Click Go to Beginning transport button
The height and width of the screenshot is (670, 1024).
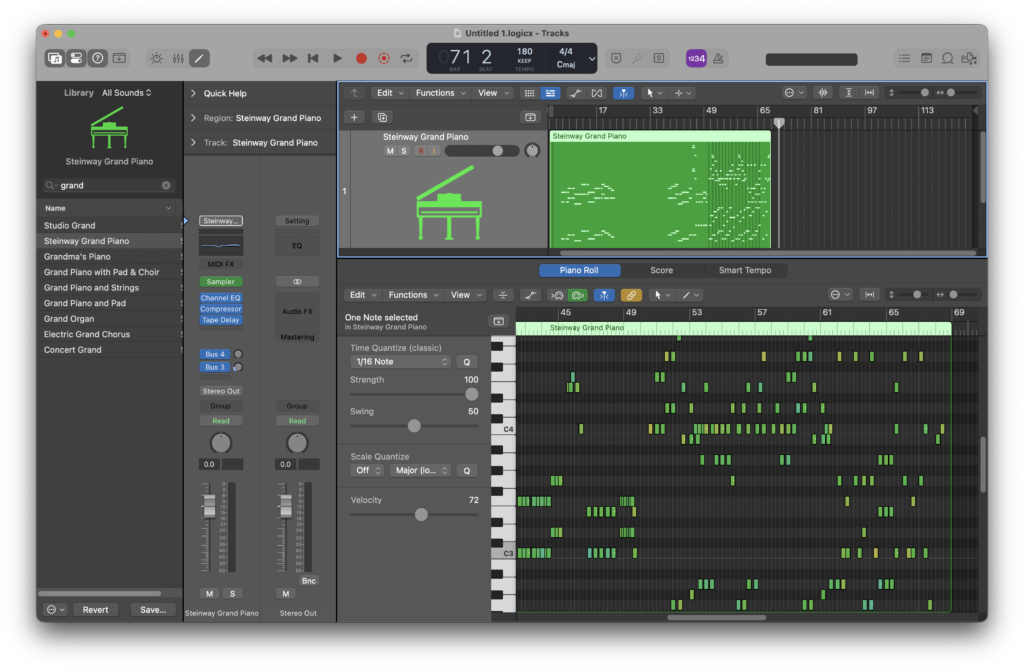click(x=313, y=59)
